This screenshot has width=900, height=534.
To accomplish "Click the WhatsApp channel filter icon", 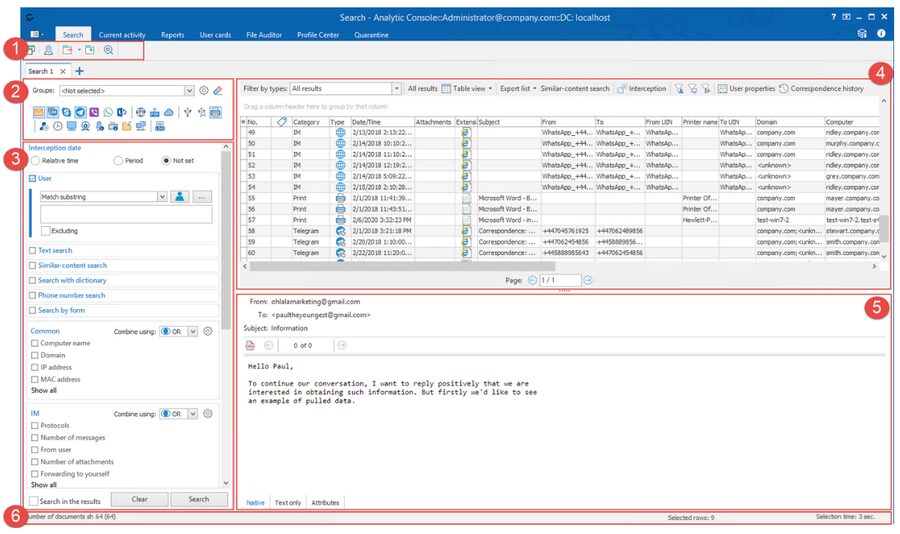I will [x=108, y=112].
